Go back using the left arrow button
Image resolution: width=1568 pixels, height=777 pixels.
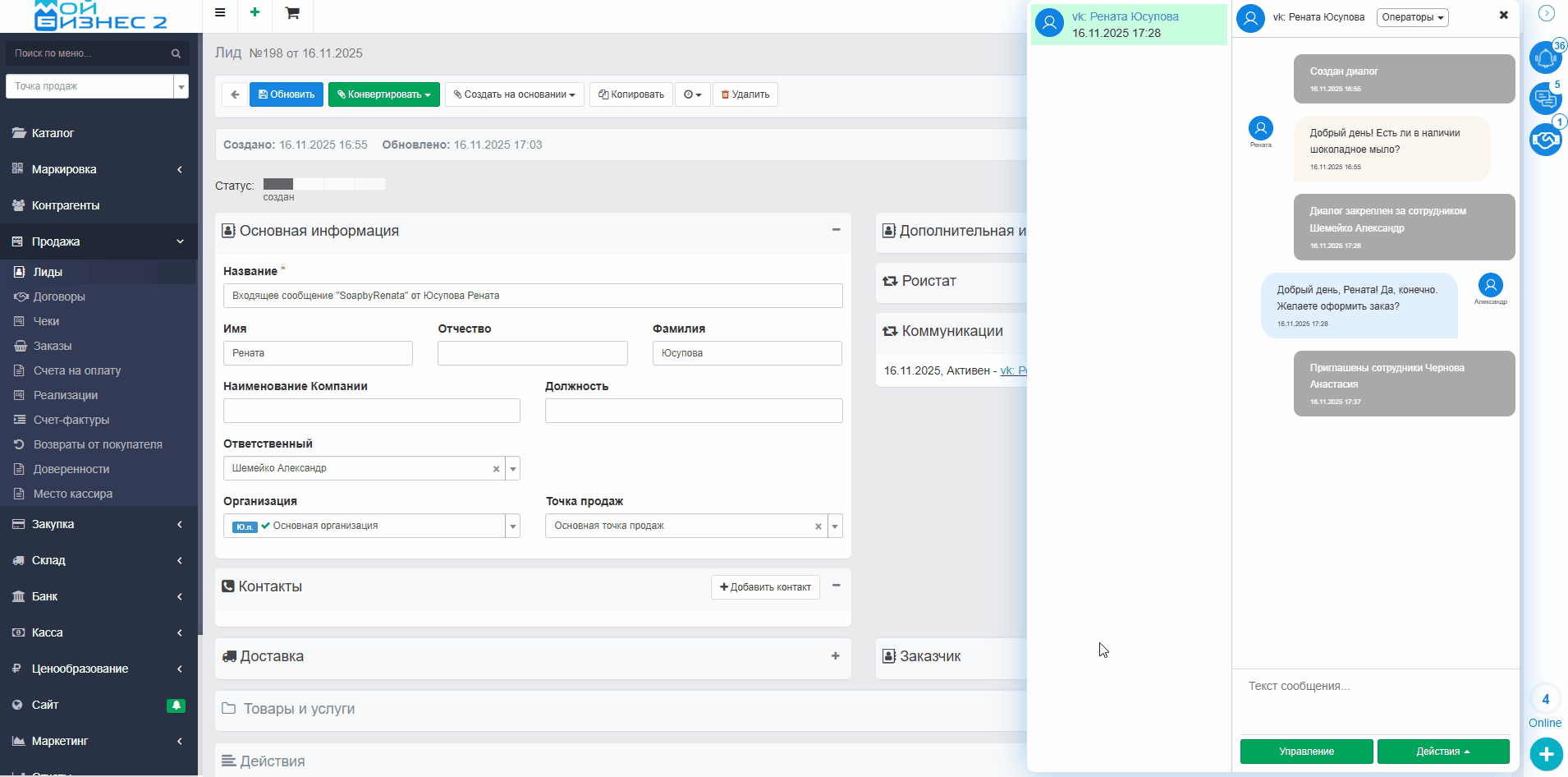tap(235, 94)
